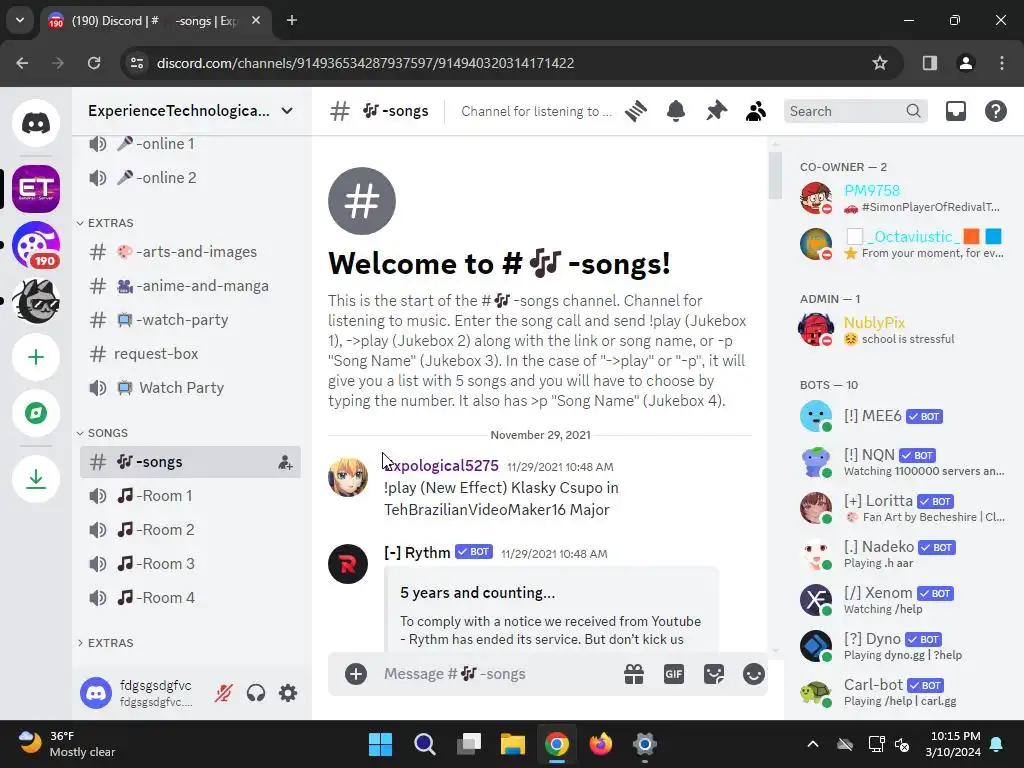This screenshot has width=1024, height=768.
Task: Click Chrome bookmark star icon
Action: pos(880,63)
